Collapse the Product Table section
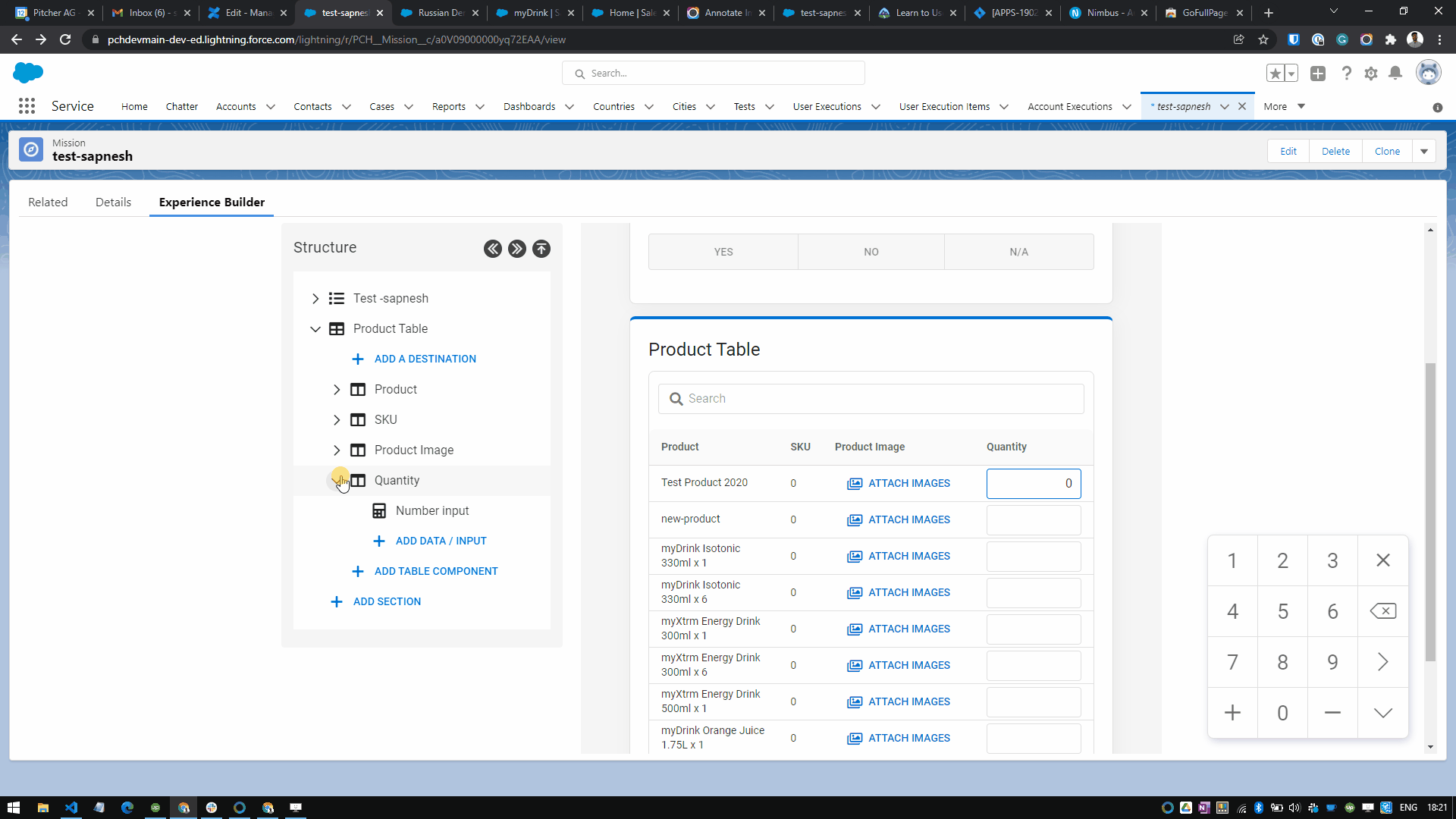 coord(315,329)
